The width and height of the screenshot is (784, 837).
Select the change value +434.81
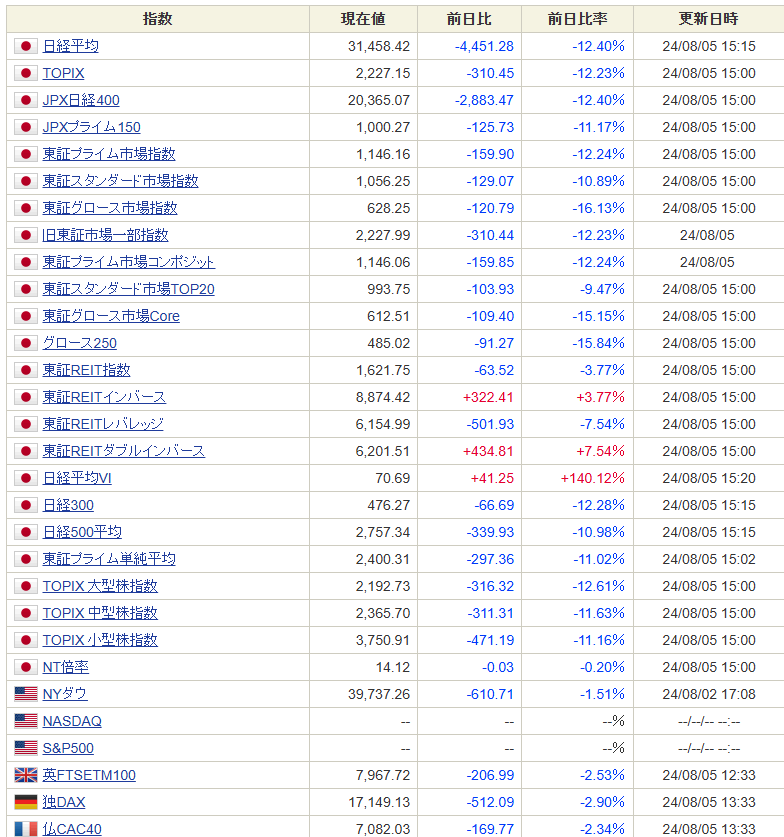pos(488,451)
